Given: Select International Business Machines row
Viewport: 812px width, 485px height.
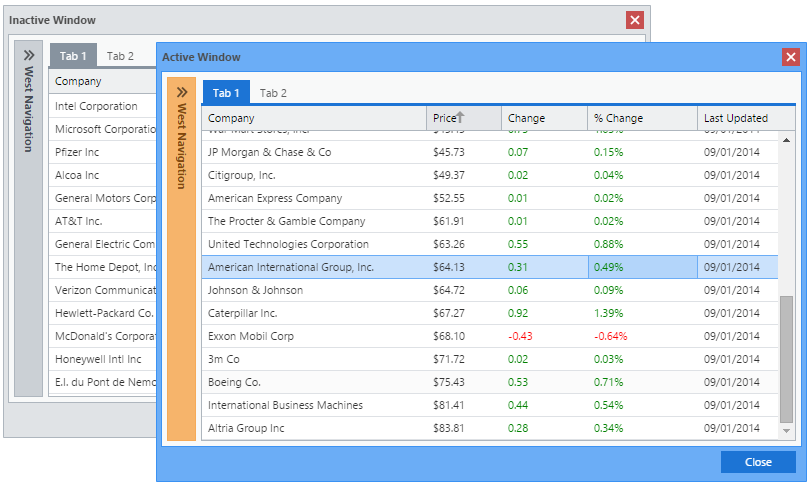Looking at the screenshot, I should point(490,405).
